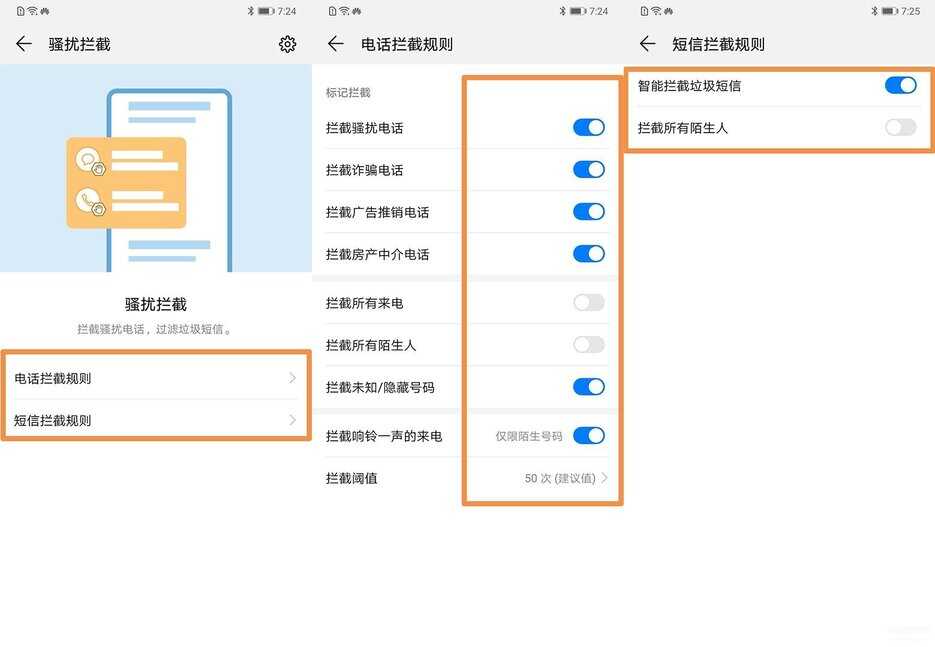The width and height of the screenshot is (935, 647).
Task: Click 拦截骚扰电话 label
Action: [x=364, y=128]
